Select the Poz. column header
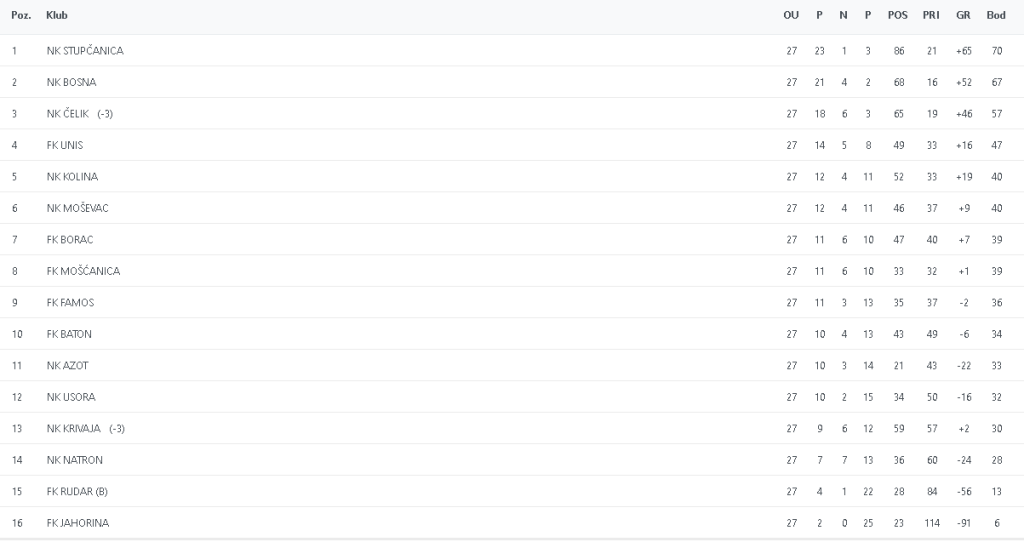This screenshot has height=542, width=1024. [21, 16]
